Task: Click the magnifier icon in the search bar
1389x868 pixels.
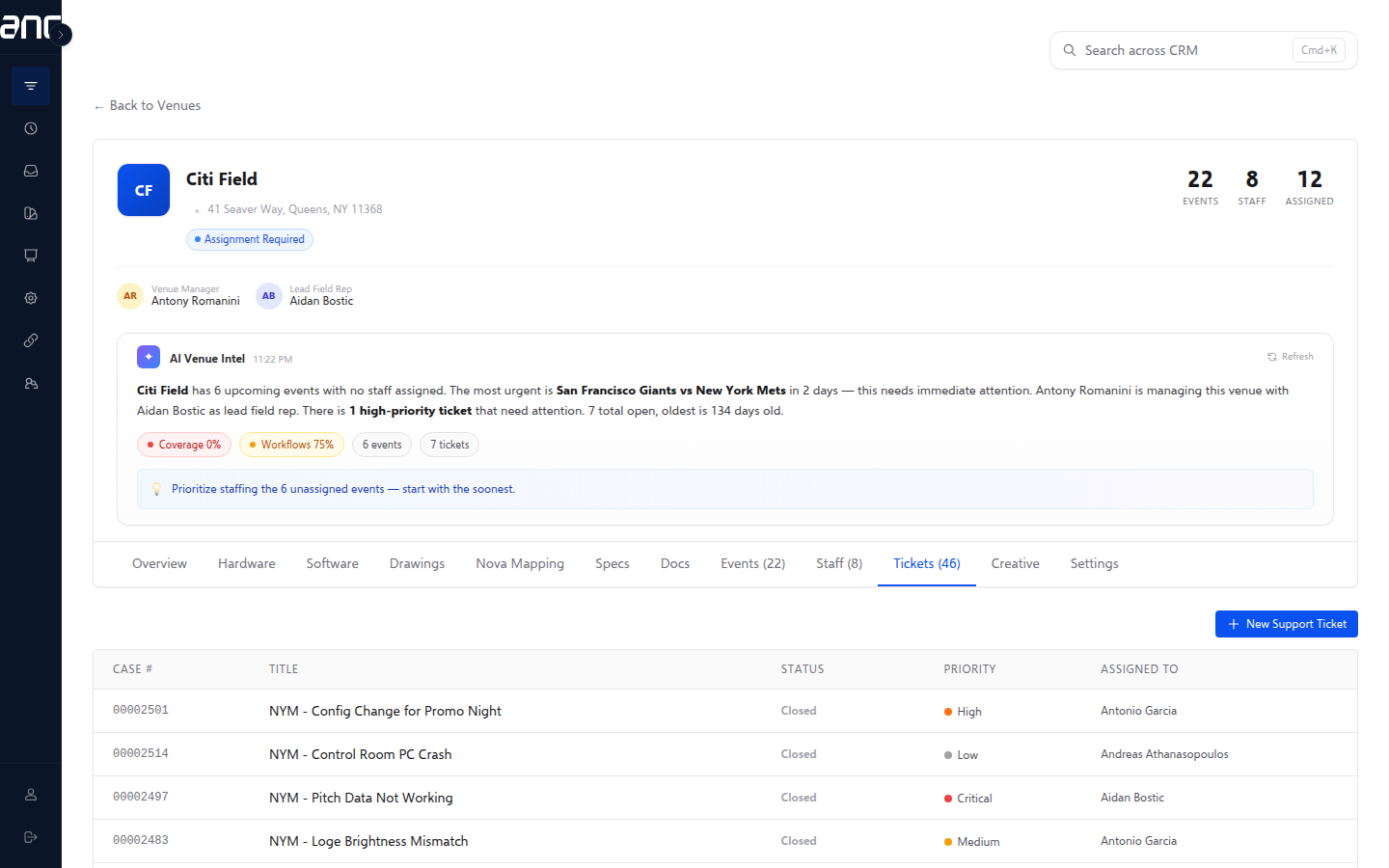Action: tap(1070, 50)
